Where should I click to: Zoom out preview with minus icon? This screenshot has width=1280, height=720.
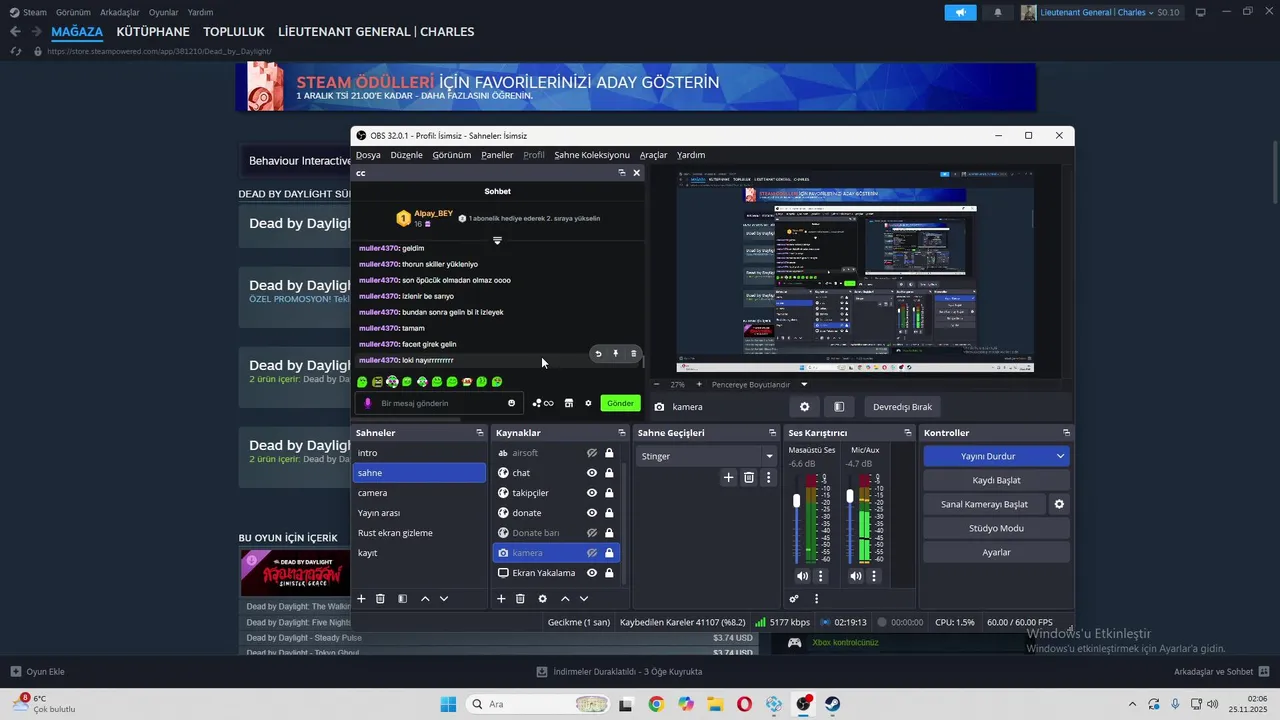click(x=657, y=384)
